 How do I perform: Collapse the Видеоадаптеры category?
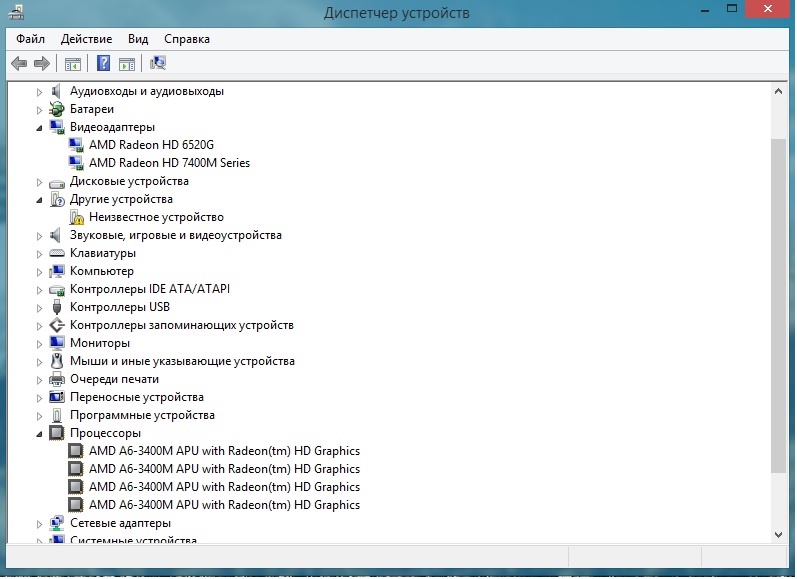tap(40, 128)
